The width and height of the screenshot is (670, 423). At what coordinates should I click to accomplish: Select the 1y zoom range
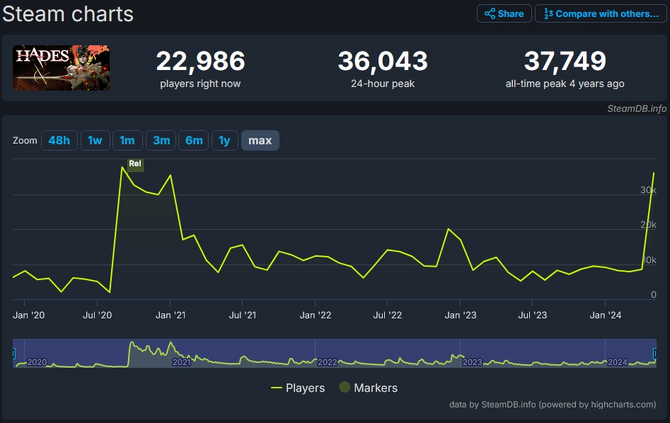[x=225, y=140]
